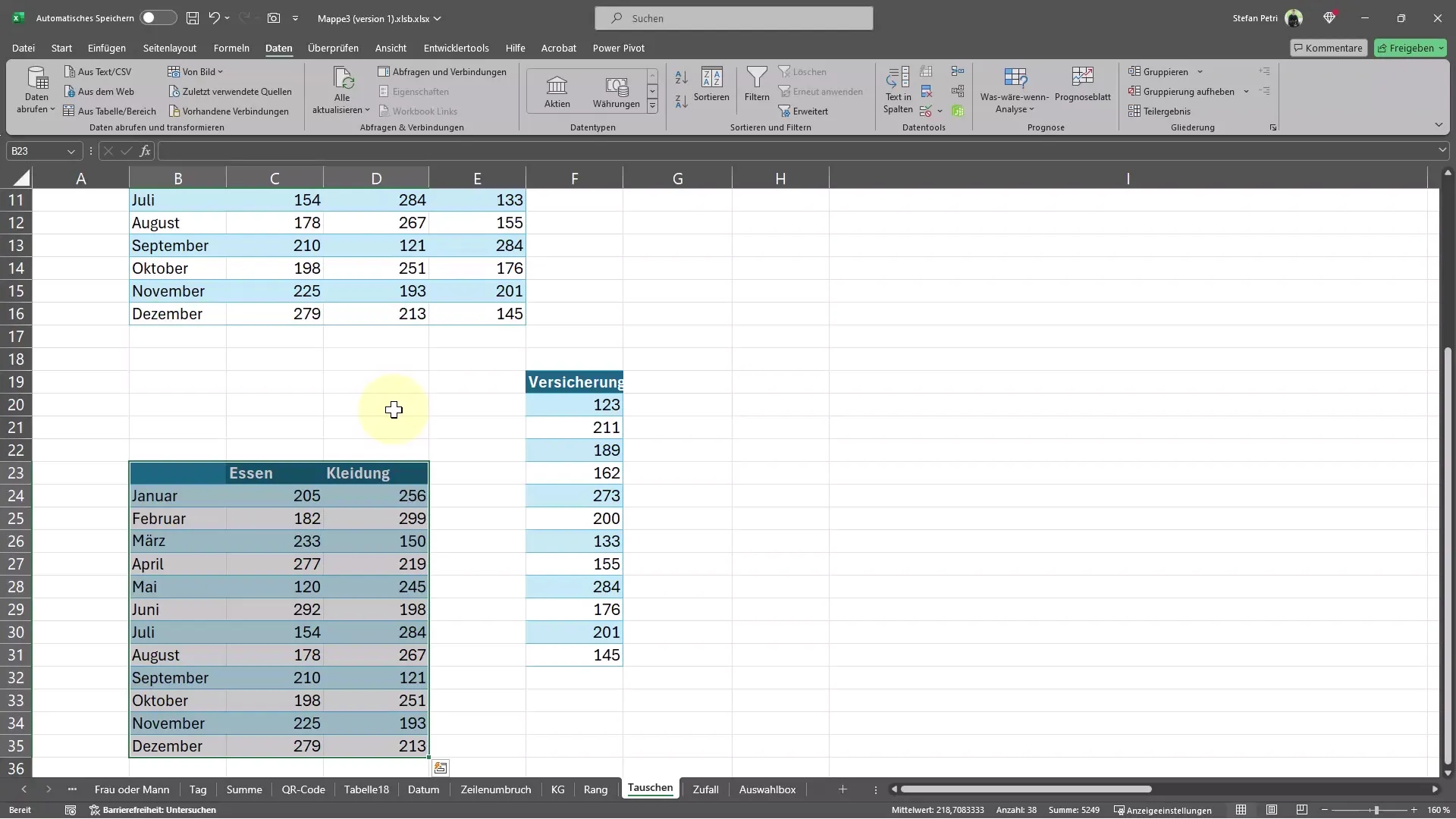The height and width of the screenshot is (819, 1456).
Task: Switch to the Power Pivot tab
Action: (619, 48)
